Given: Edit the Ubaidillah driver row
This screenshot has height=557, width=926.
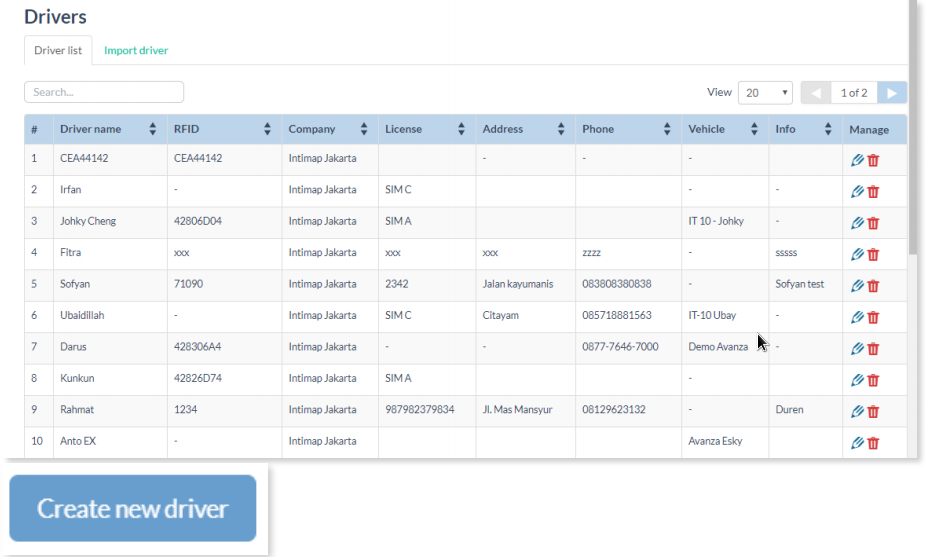Looking at the screenshot, I should 857,316.
